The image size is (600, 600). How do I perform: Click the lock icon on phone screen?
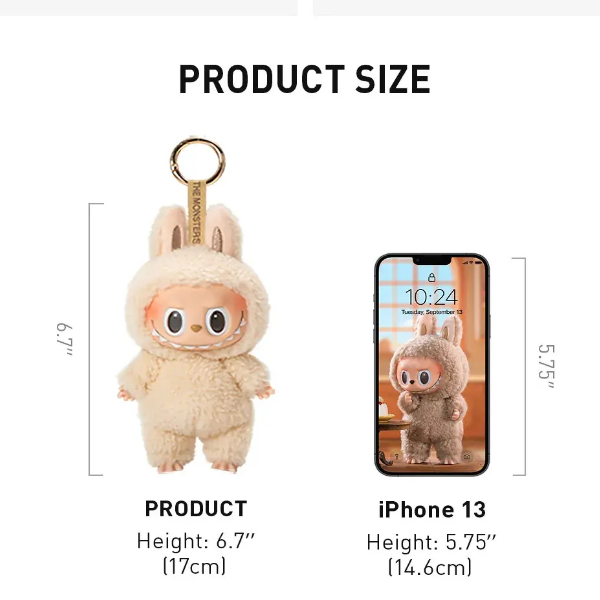pos(432,277)
